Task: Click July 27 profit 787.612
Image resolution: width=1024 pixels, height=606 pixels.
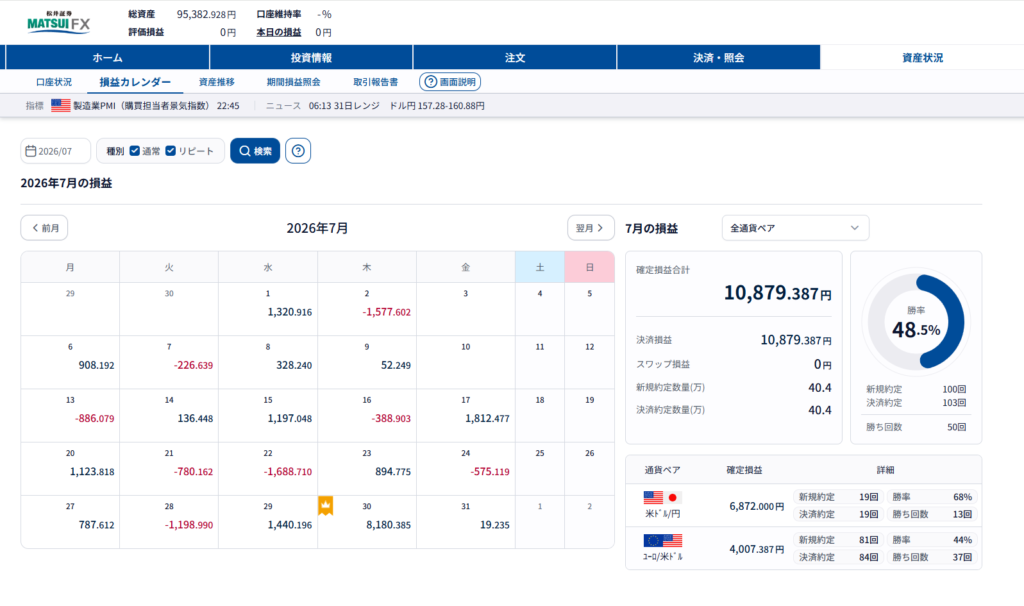Action: [x=96, y=525]
